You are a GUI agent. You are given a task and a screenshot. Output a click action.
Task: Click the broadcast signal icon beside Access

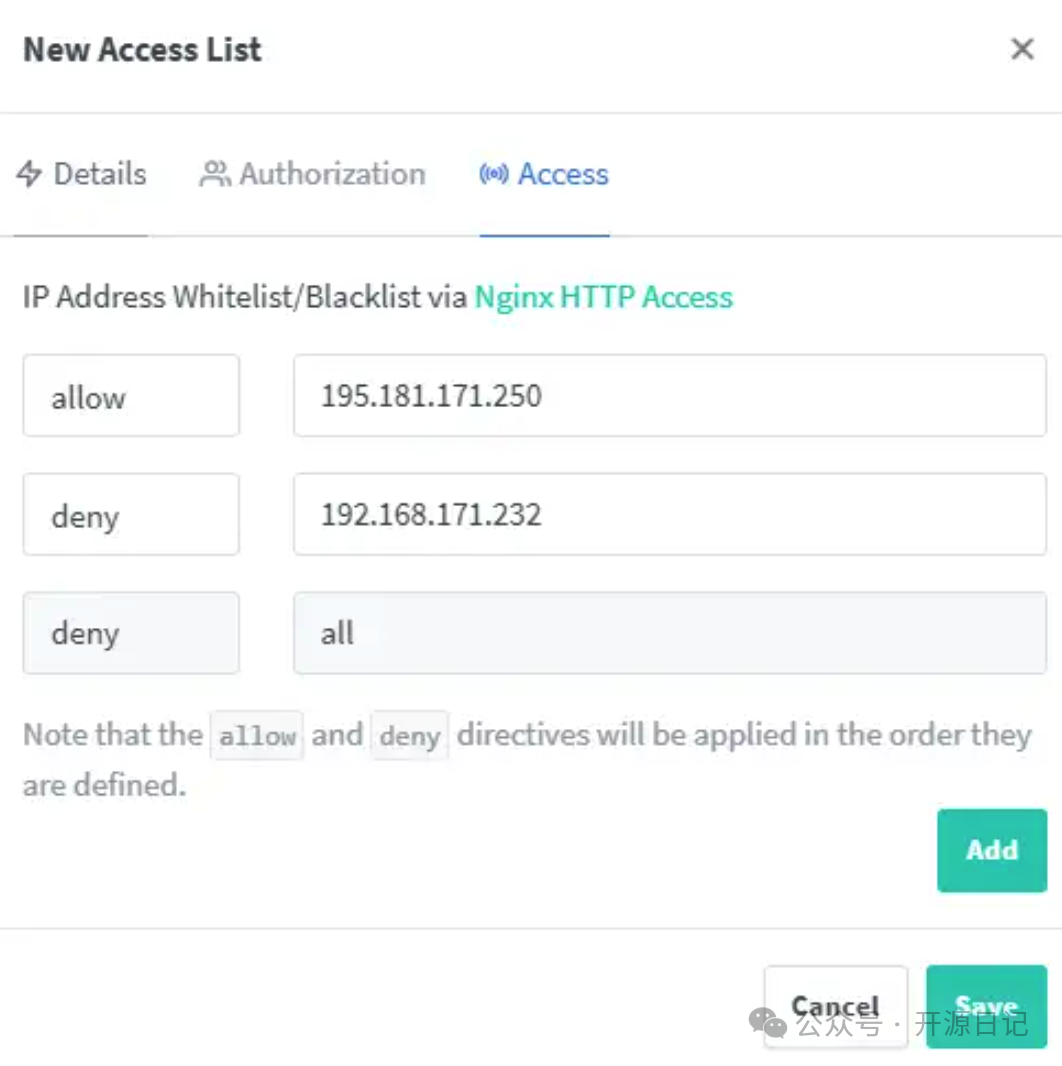pyautogui.click(x=493, y=174)
